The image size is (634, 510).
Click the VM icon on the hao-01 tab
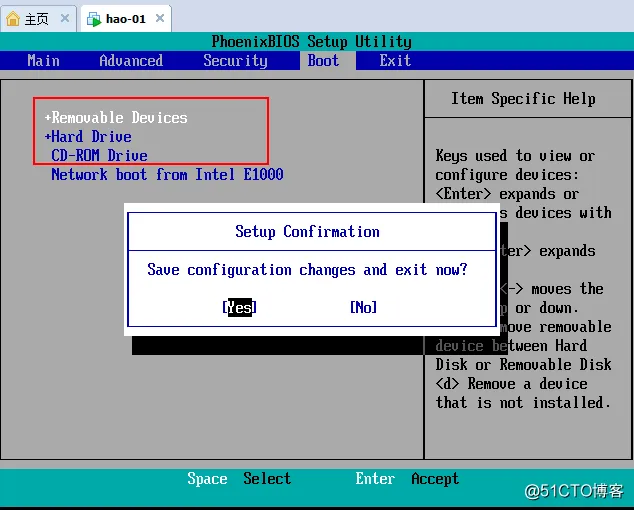tap(94, 19)
